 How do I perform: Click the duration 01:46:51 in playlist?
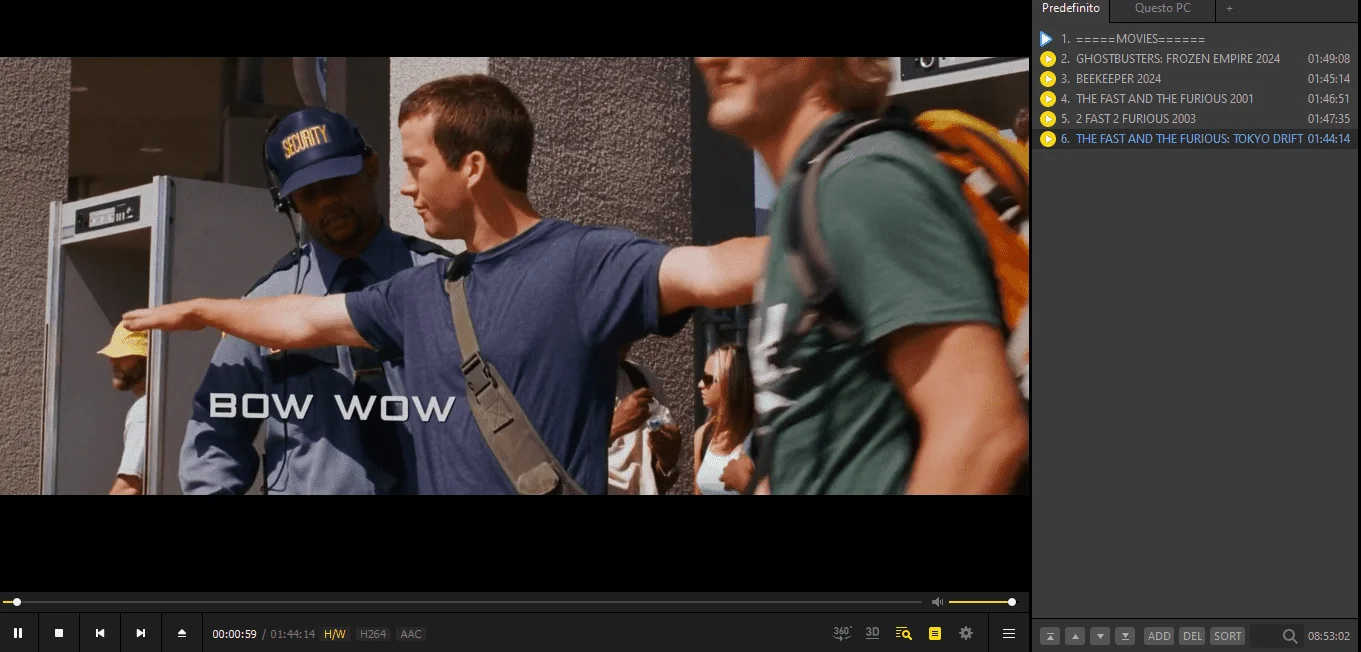(1329, 99)
